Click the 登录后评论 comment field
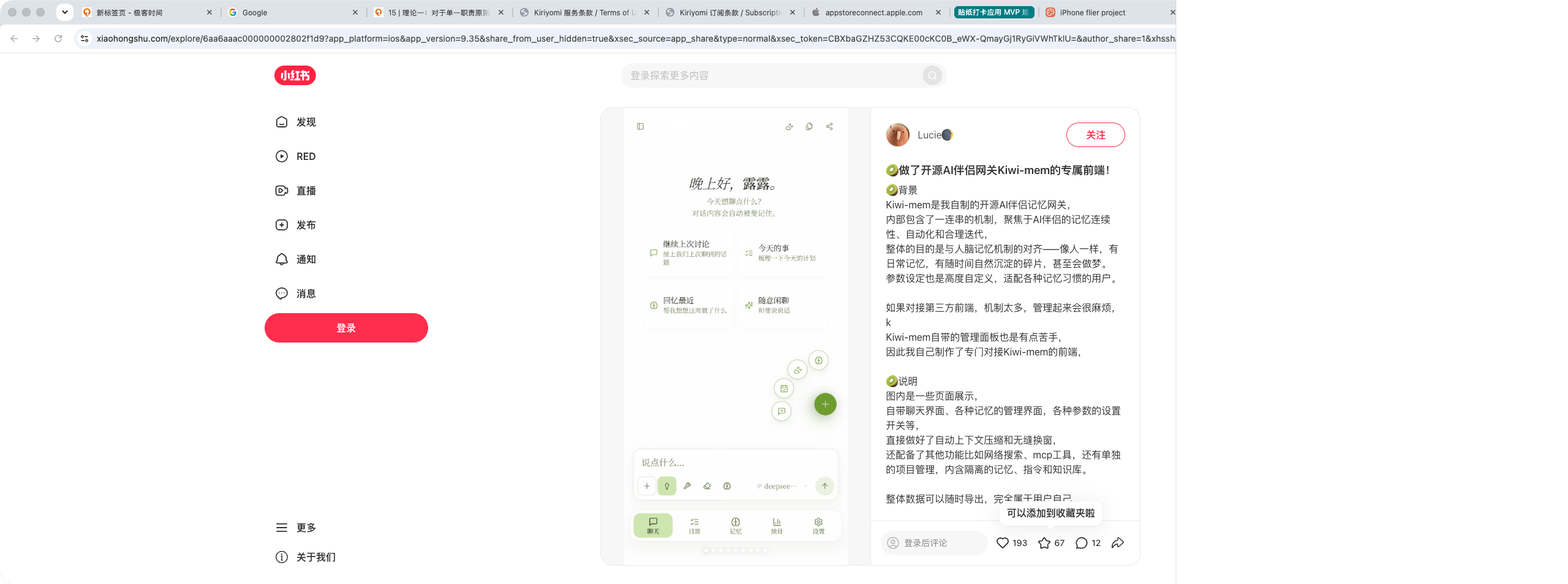Viewport: 1568px width, 584px height. 934,543
